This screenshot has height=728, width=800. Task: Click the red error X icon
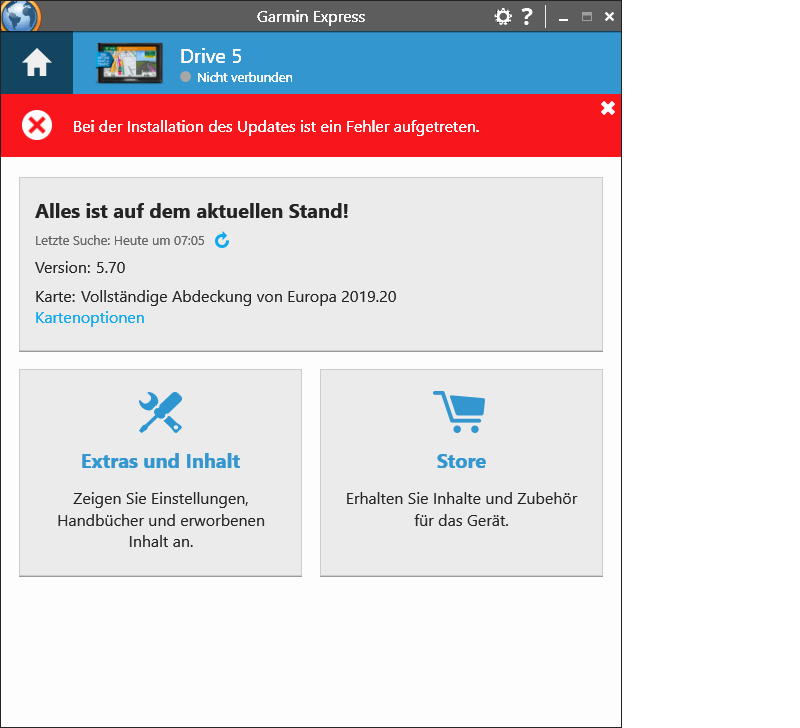[x=37, y=125]
